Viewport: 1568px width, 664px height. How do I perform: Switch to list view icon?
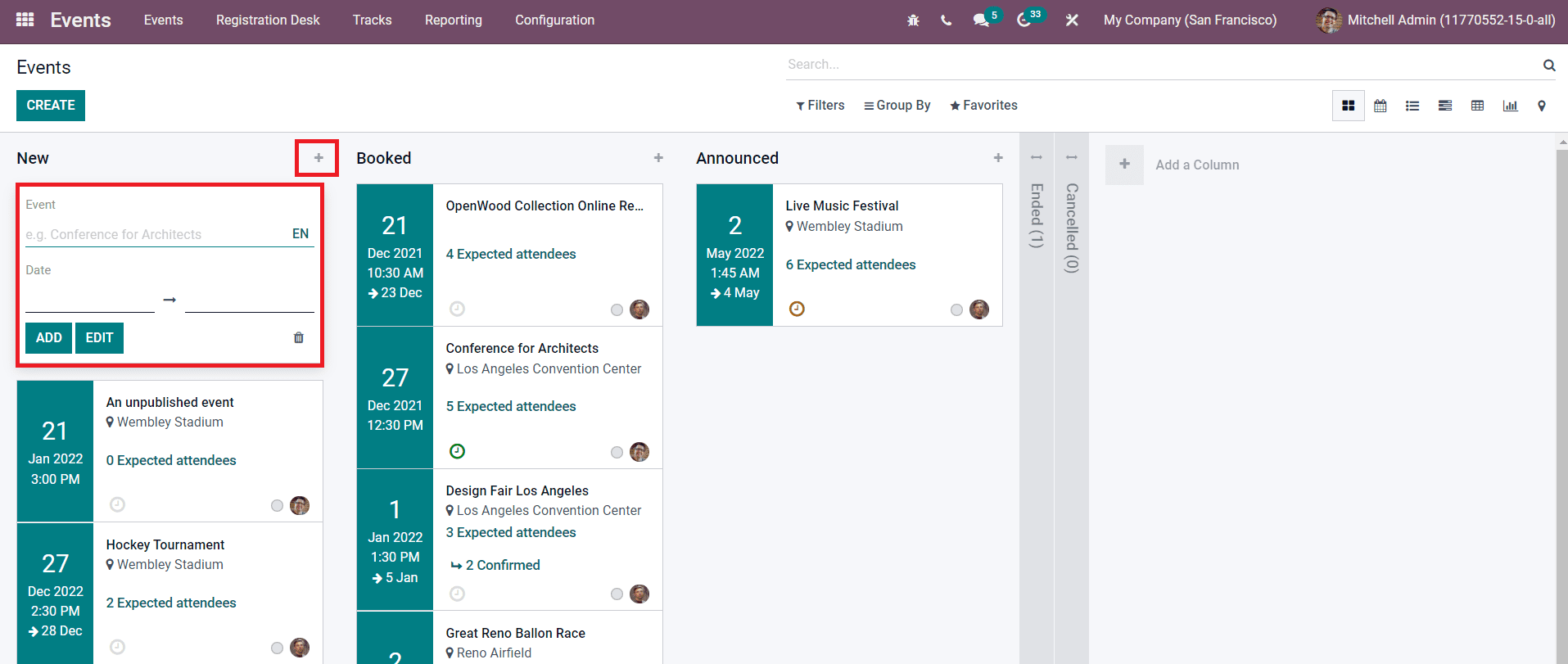pos(1412,106)
